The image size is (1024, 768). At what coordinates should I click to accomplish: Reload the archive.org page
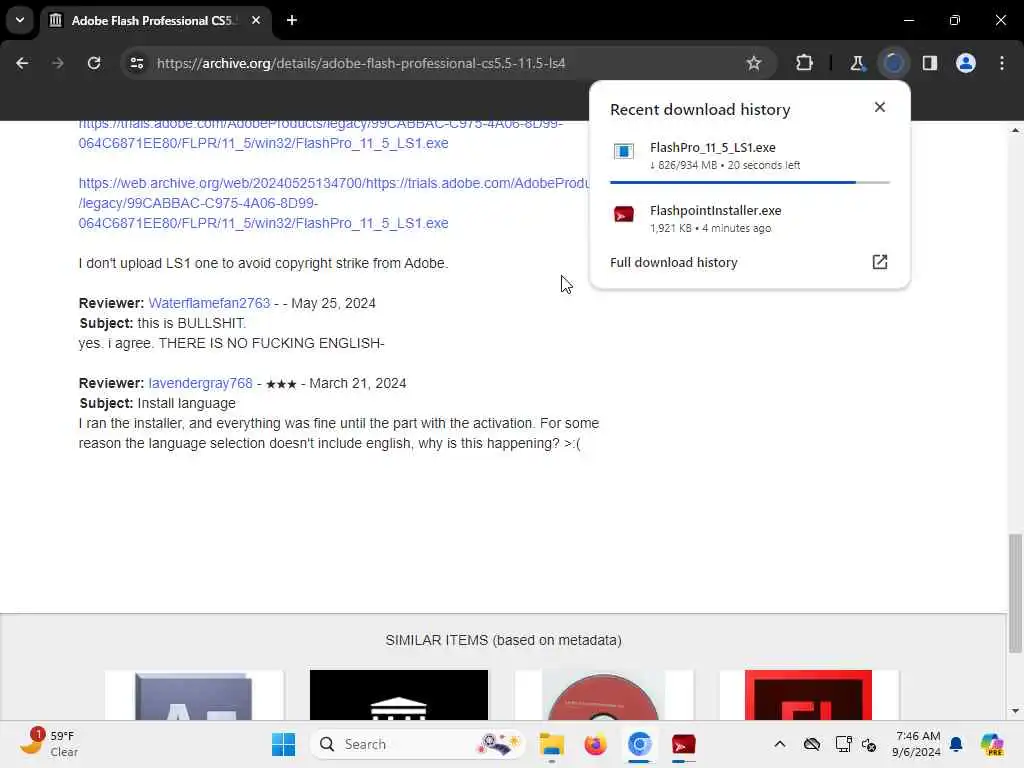pyautogui.click(x=94, y=63)
